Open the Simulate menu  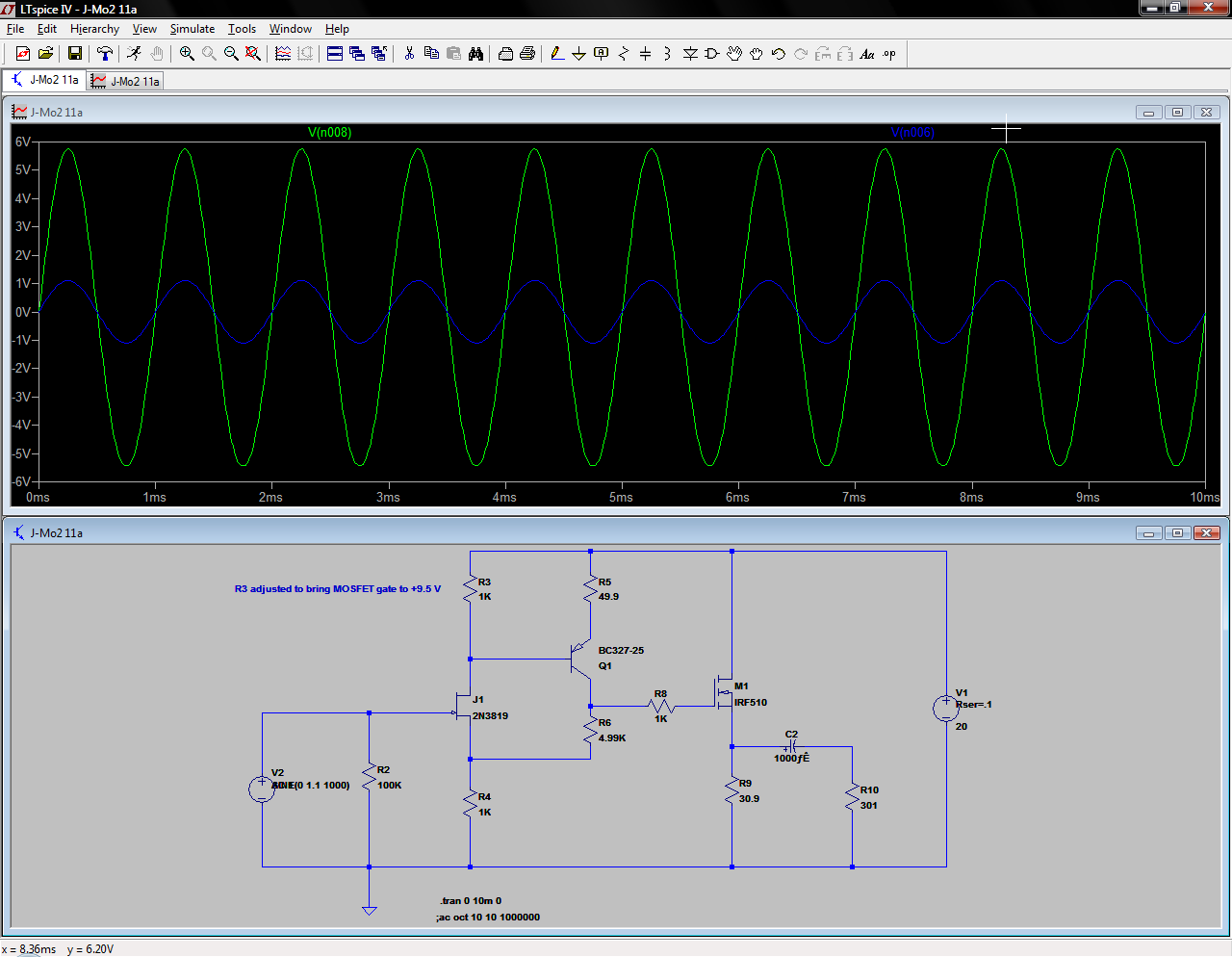(x=192, y=29)
